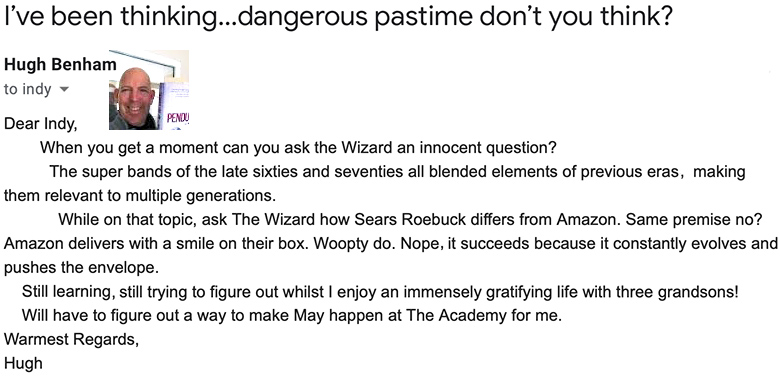Click the "Dear Indy," greeting
The image size is (780, 380).
click(41, 124)
